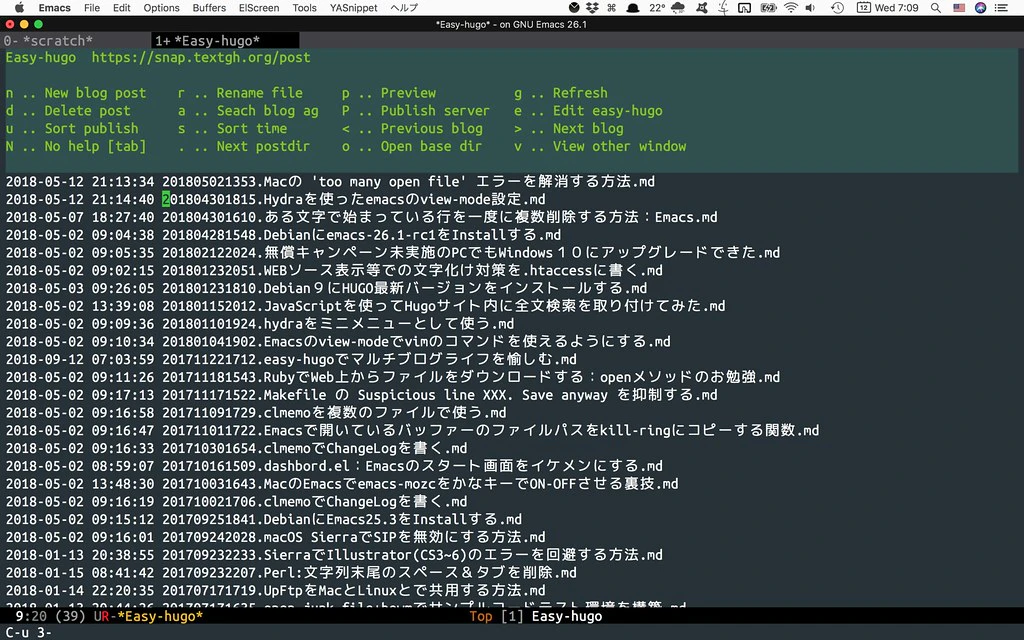This screenshot has width=1024, height=640.
Task: Open the Options menu
Action: pyautogui.click(x=161, y=8)
